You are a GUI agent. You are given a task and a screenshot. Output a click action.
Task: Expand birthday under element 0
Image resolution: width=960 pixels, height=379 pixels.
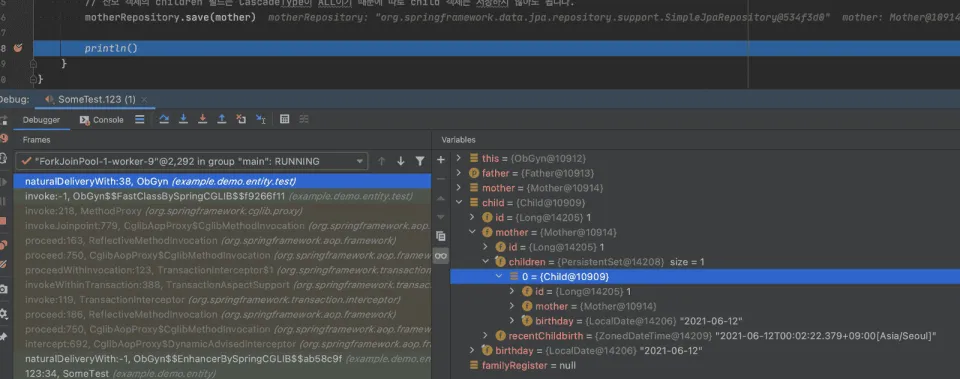click(x=512, y=321)
